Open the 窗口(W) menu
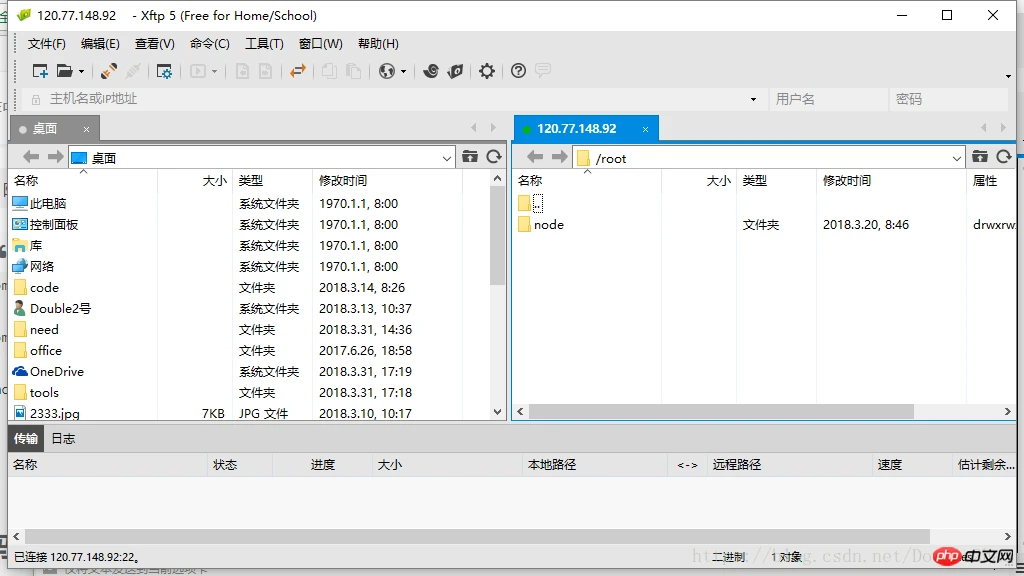 point(321,44)
